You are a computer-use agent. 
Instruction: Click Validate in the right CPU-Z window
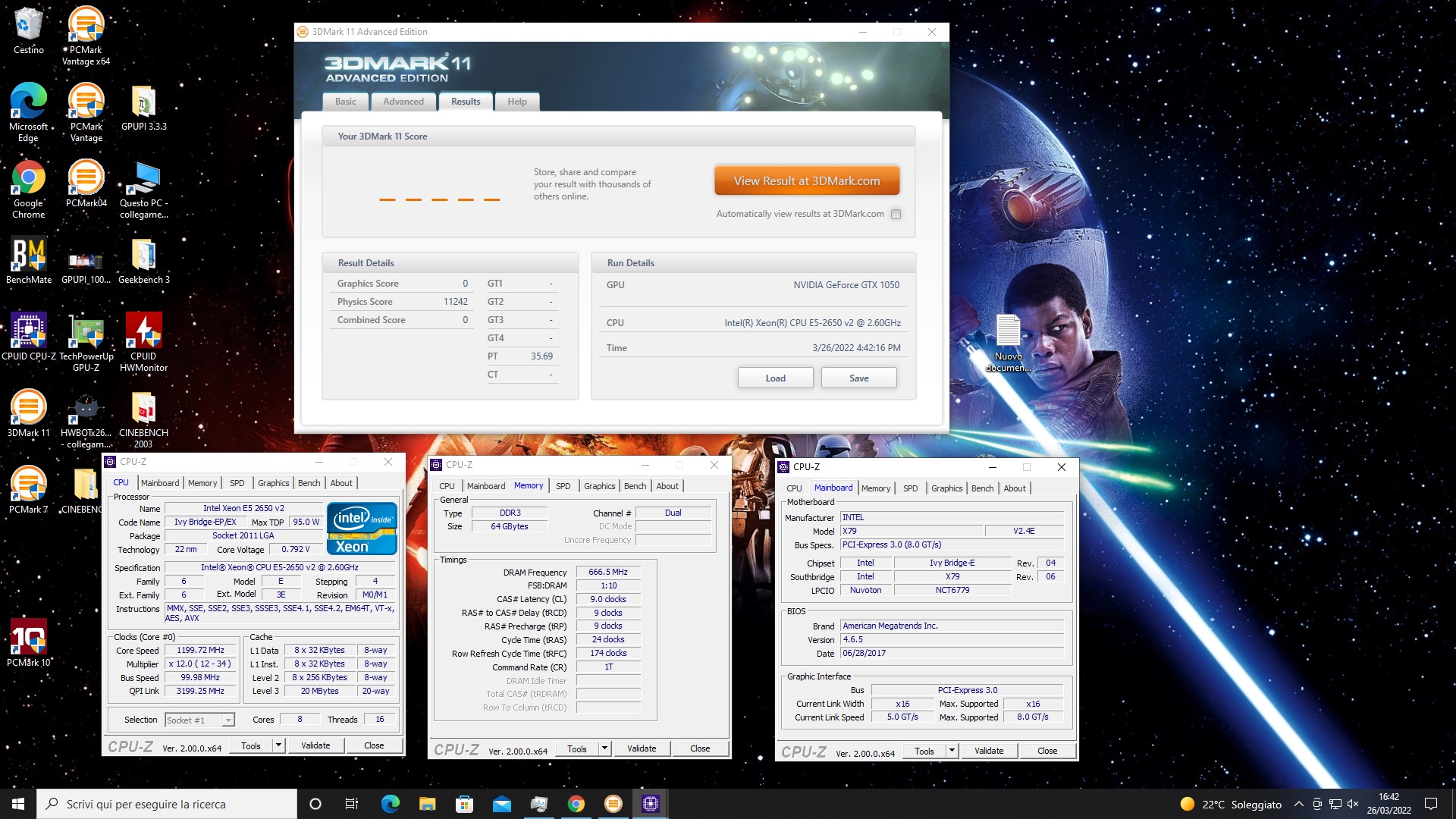pos(989,751)
